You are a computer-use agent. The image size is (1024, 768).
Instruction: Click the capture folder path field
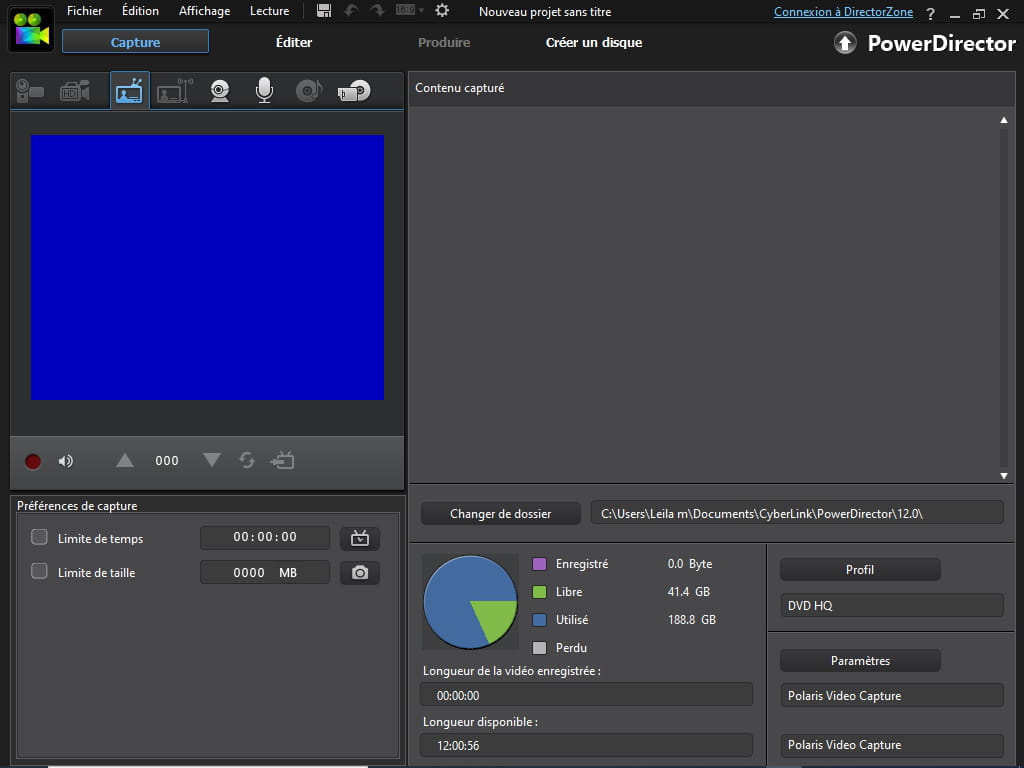pos(797,513)
